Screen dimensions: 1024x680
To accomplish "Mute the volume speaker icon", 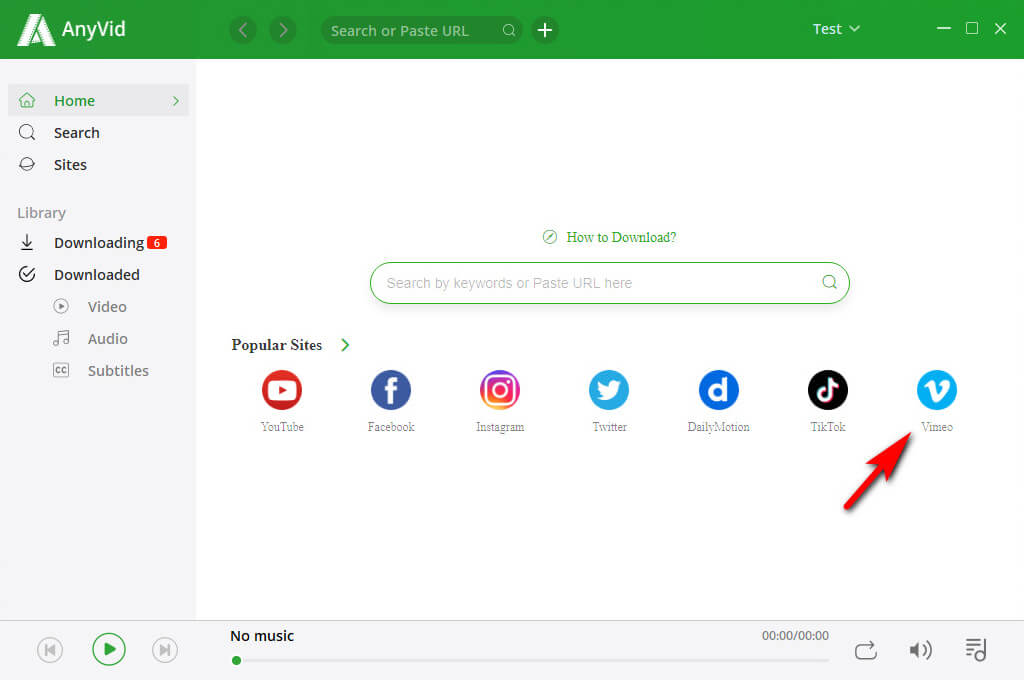I will tap(920, 650).
